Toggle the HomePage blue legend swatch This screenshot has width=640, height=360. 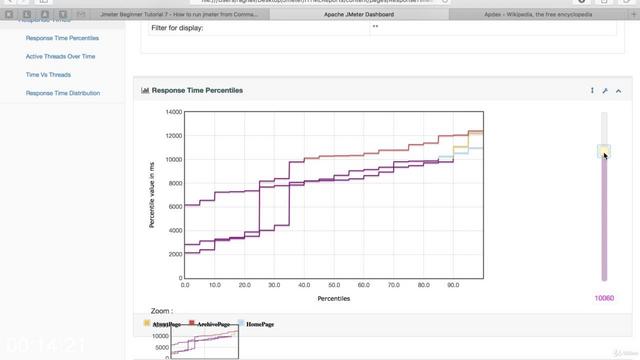pyautogui.click(x=241, y=323)
